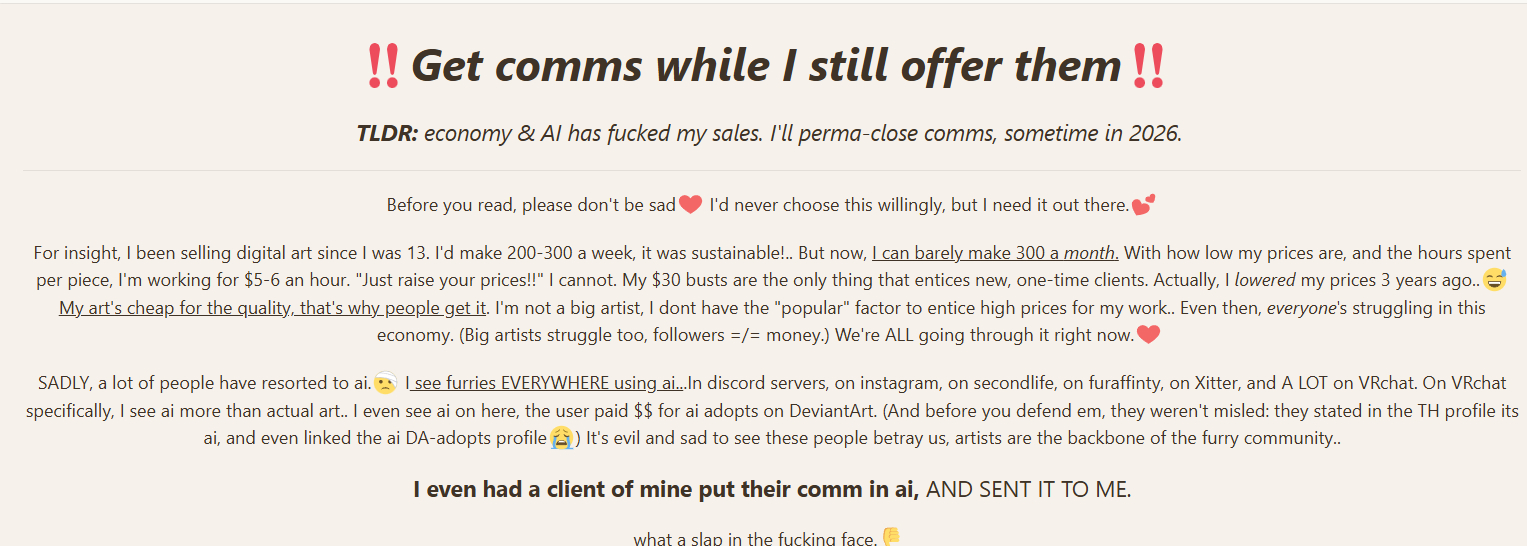Image resolution: width=1527 pixels, height=546 pixels.
Task: Click the italic word "lowered"
Action: [x=1265, y=280]
